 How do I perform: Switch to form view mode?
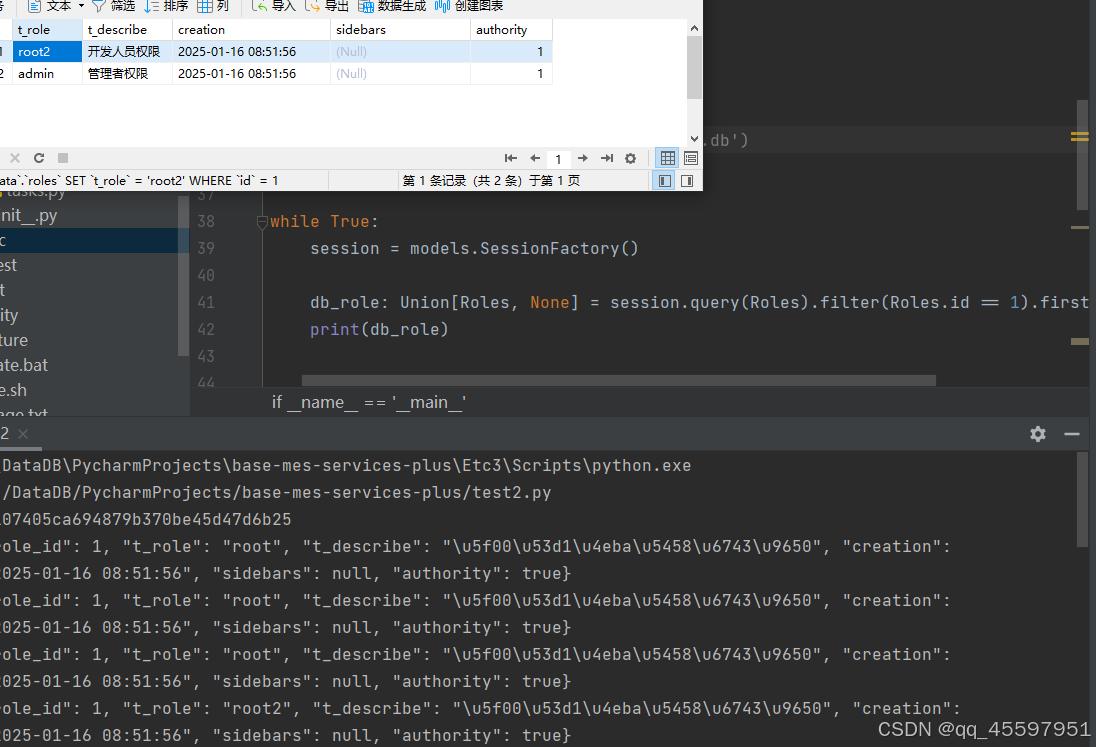[x=690, y=158]
